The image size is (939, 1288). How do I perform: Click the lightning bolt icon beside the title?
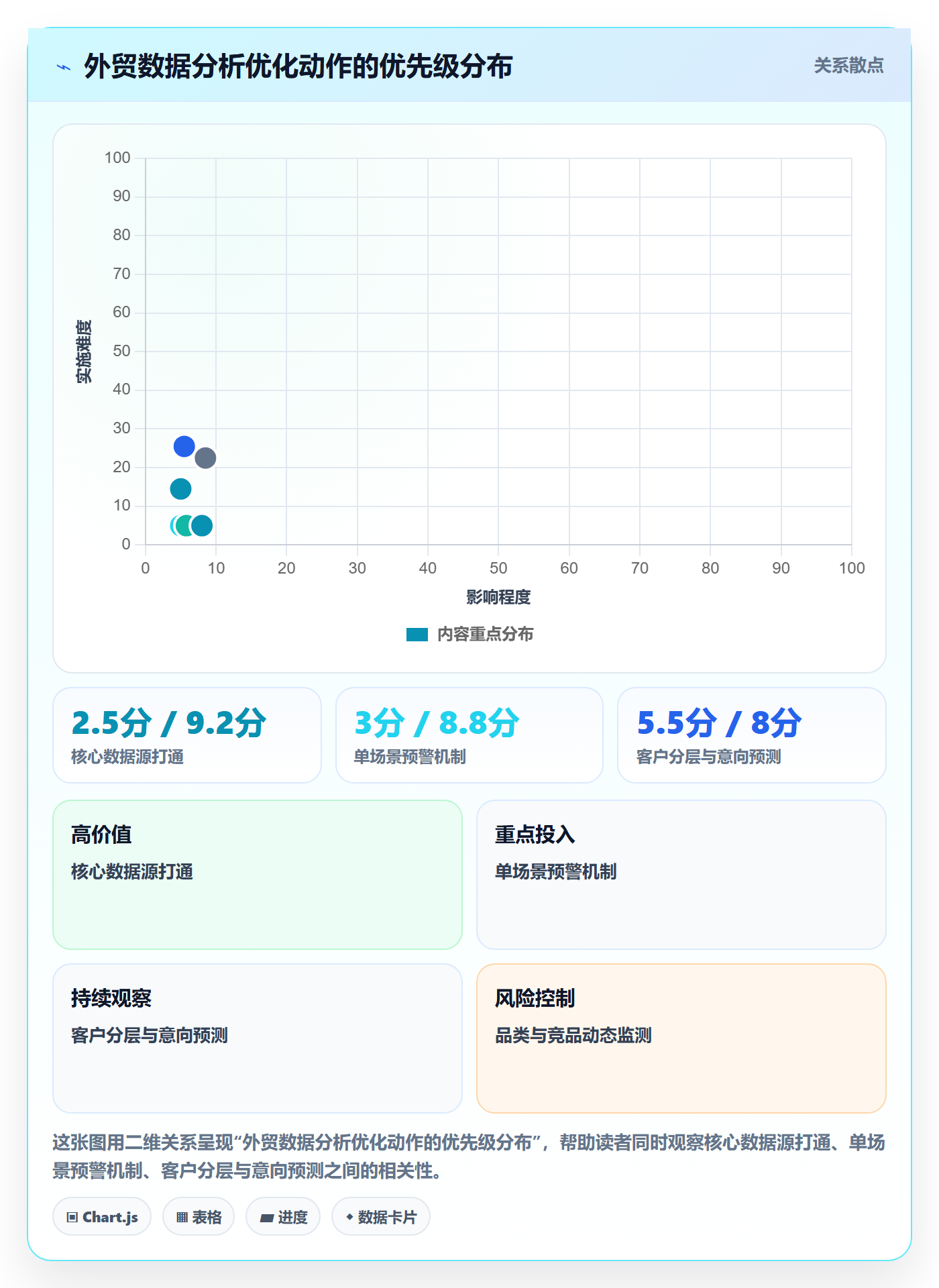click(64, 67)
